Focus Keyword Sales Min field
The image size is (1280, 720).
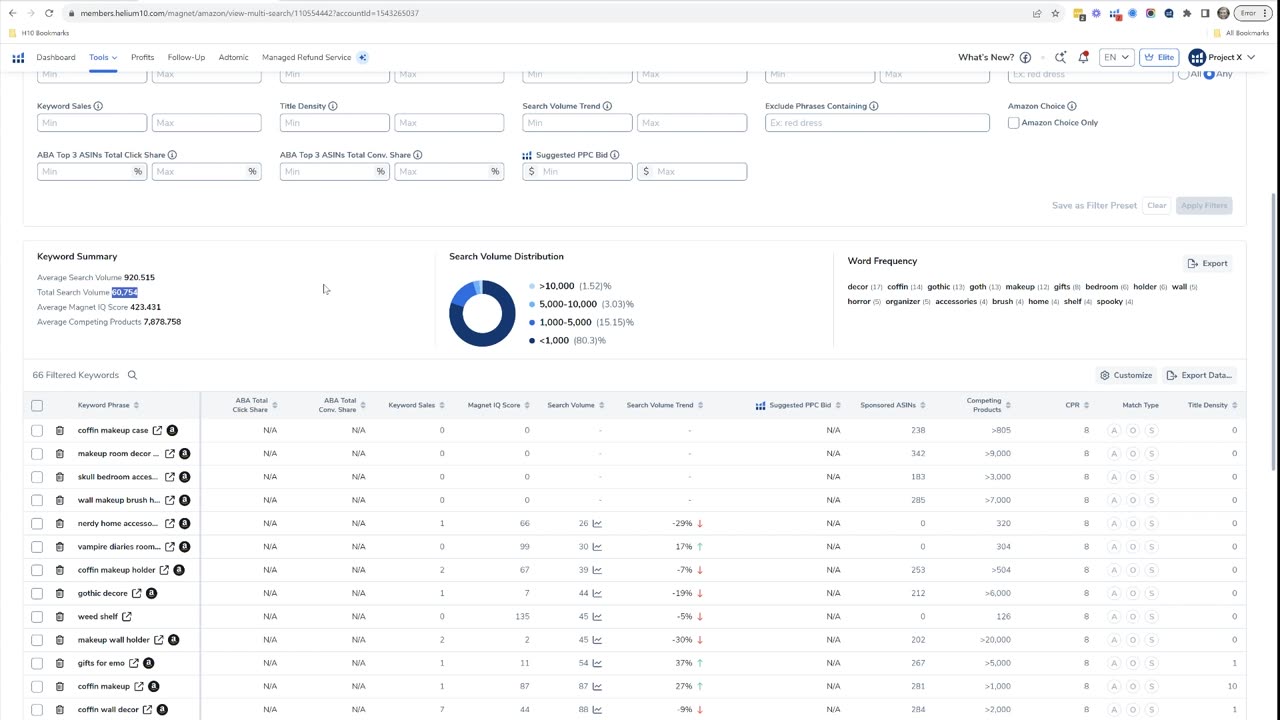pyautogui.click(x=92, y=123)
